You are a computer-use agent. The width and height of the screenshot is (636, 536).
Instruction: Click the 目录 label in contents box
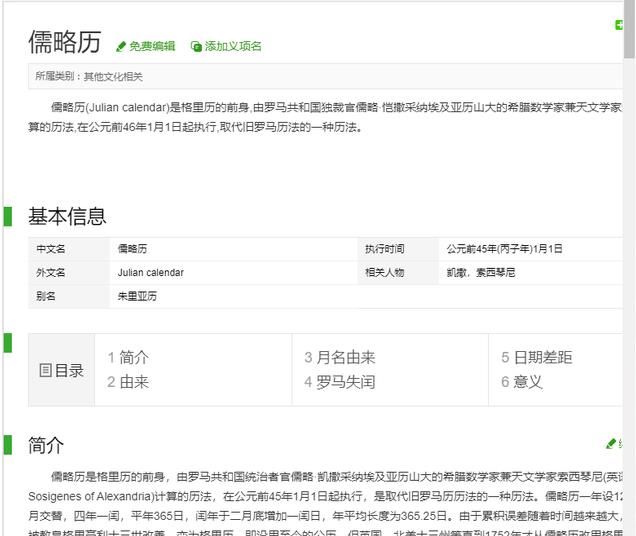[x=69, y=370]
